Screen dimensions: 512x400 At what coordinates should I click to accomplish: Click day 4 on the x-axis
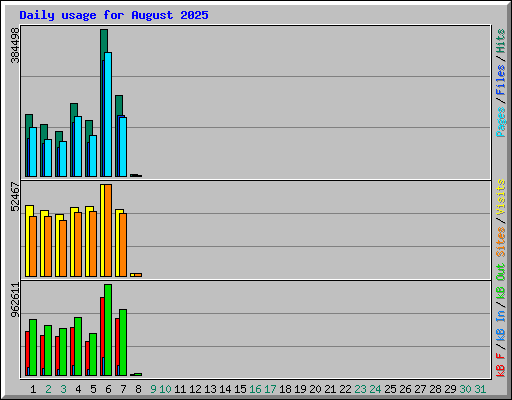(x=78, y=389)
